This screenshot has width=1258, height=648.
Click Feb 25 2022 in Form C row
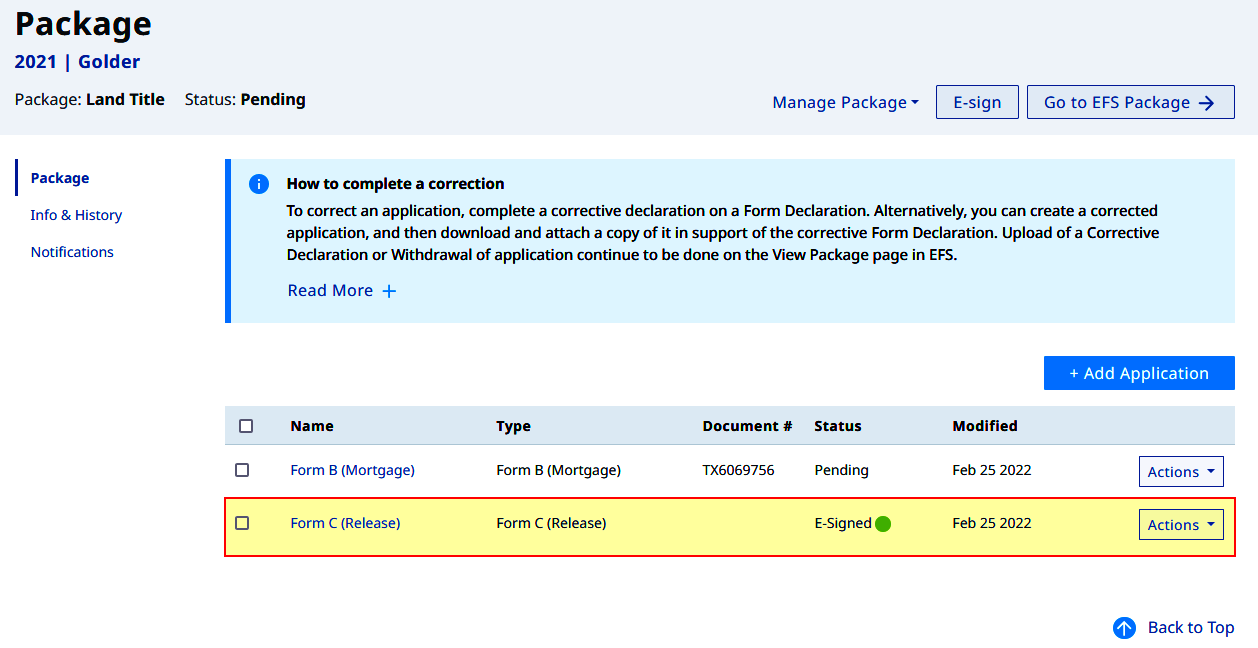(x=992, y=523)
